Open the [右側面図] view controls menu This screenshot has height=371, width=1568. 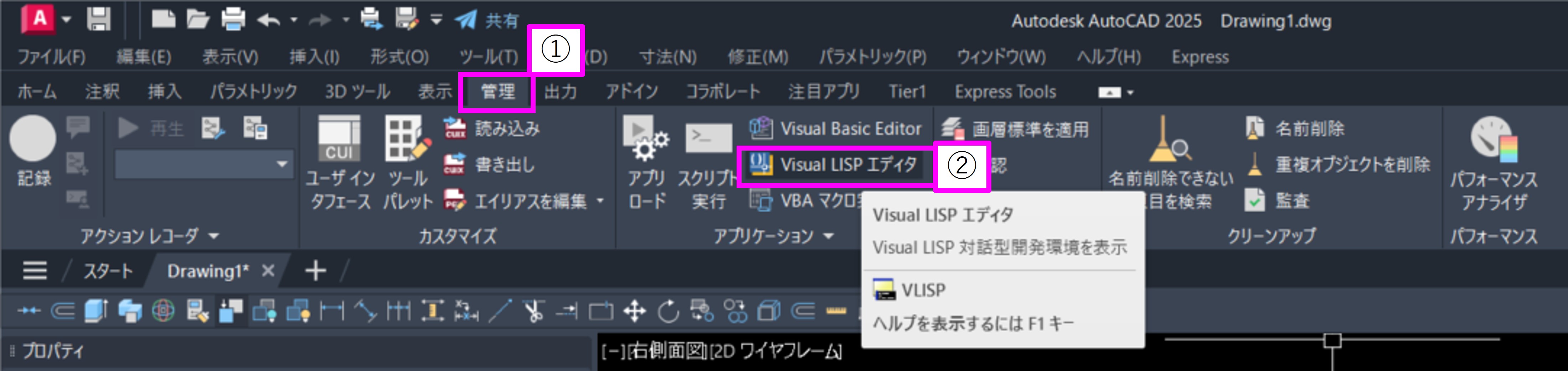[x=668, y=351]
